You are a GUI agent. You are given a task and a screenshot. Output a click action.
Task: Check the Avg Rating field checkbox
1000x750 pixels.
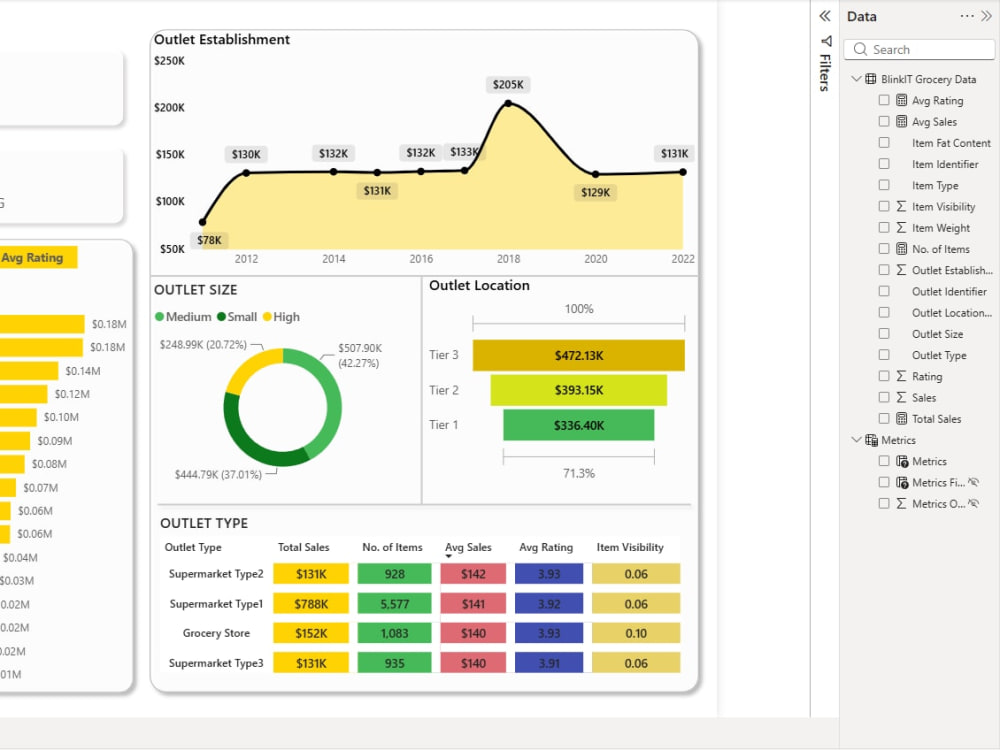click(884, 100)
